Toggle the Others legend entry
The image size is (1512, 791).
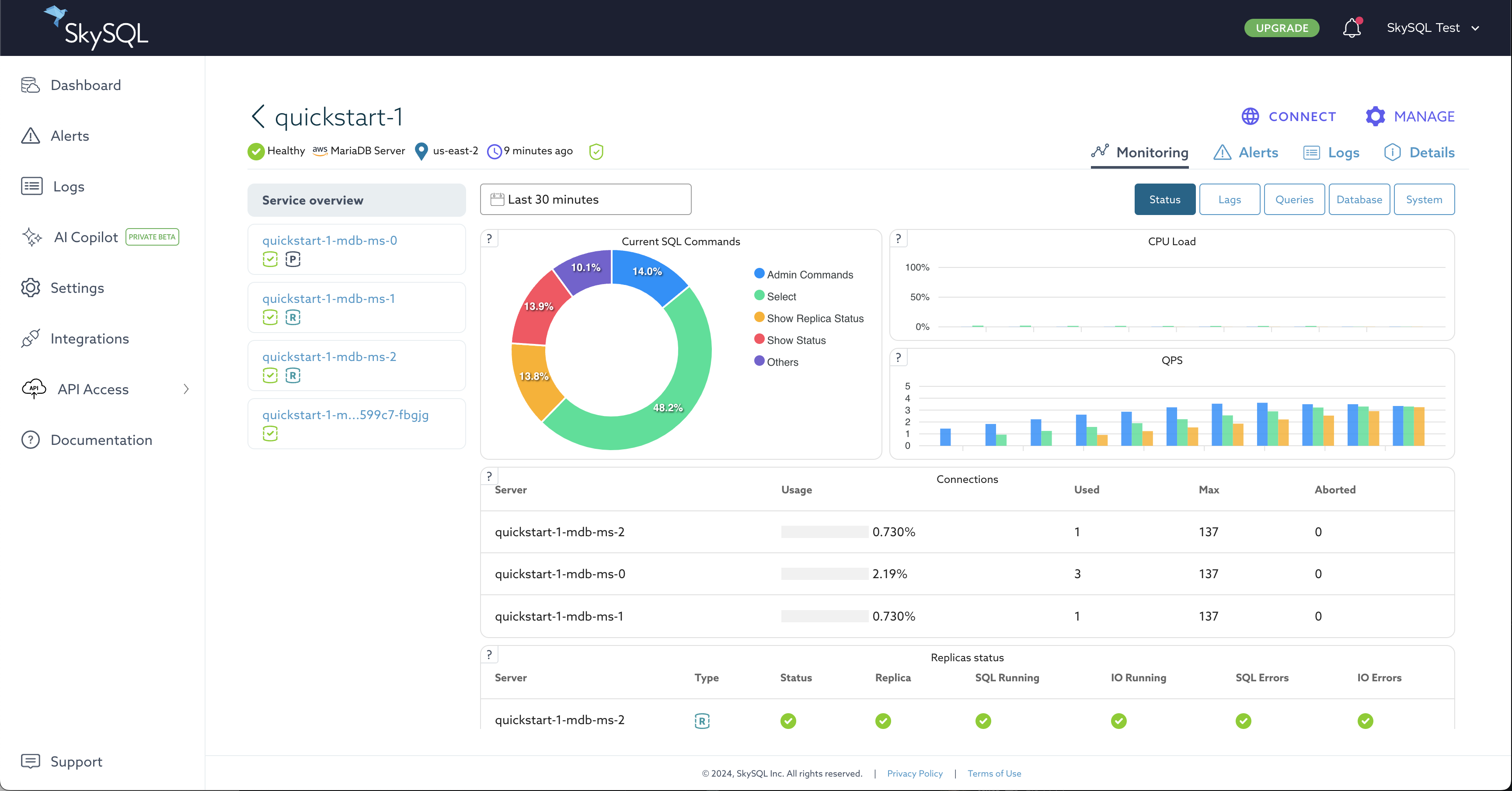coord(782,362)
